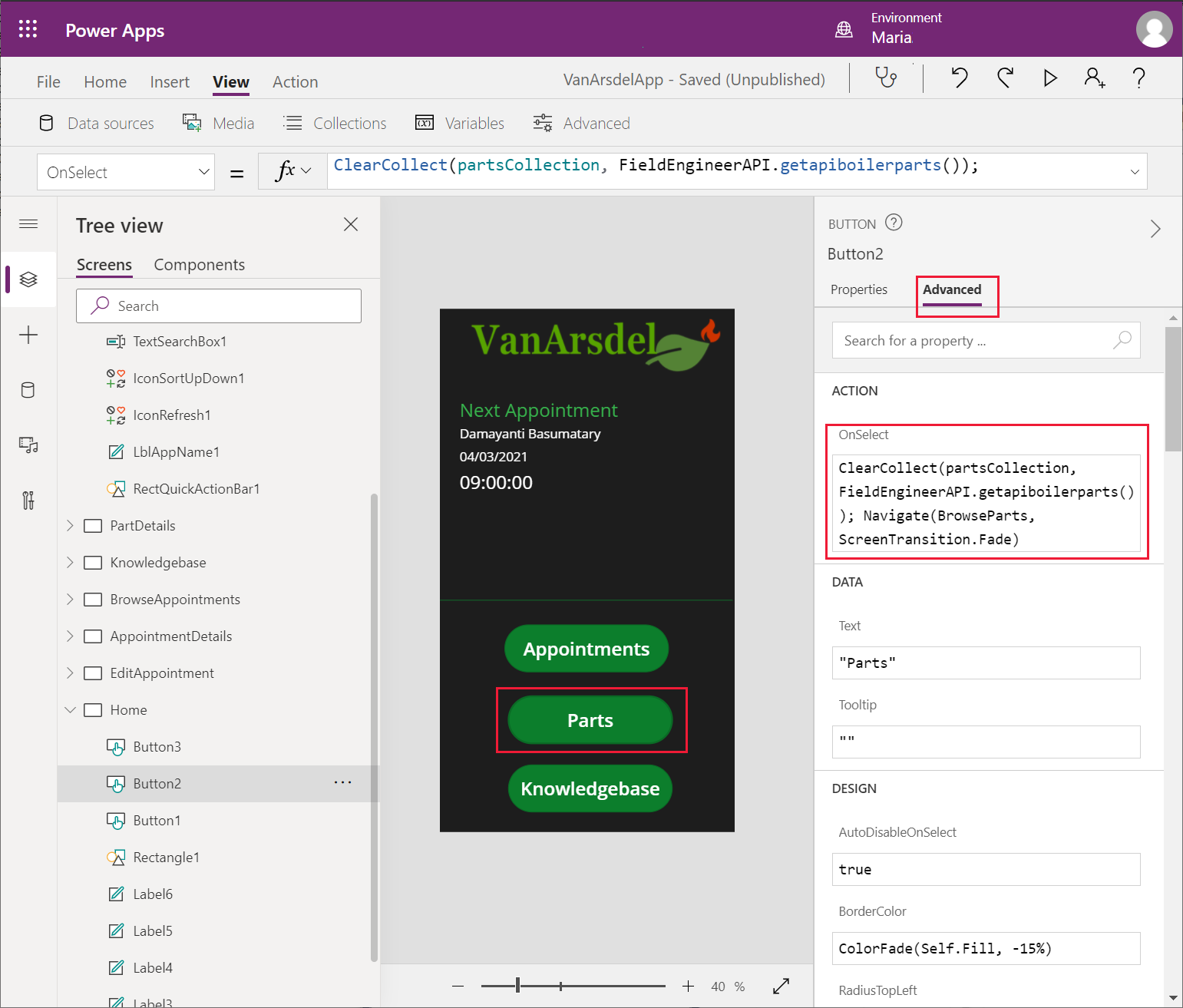The image size is (1183, 1008).
Task: Open the File menu
Action: coord(48,81)
